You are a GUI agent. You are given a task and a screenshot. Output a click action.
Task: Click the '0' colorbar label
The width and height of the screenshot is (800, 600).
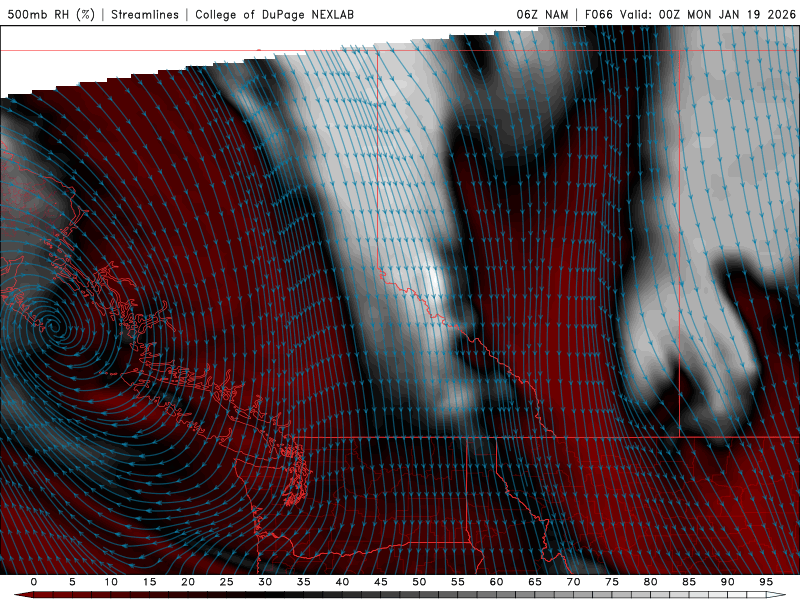tap(34, 582)
